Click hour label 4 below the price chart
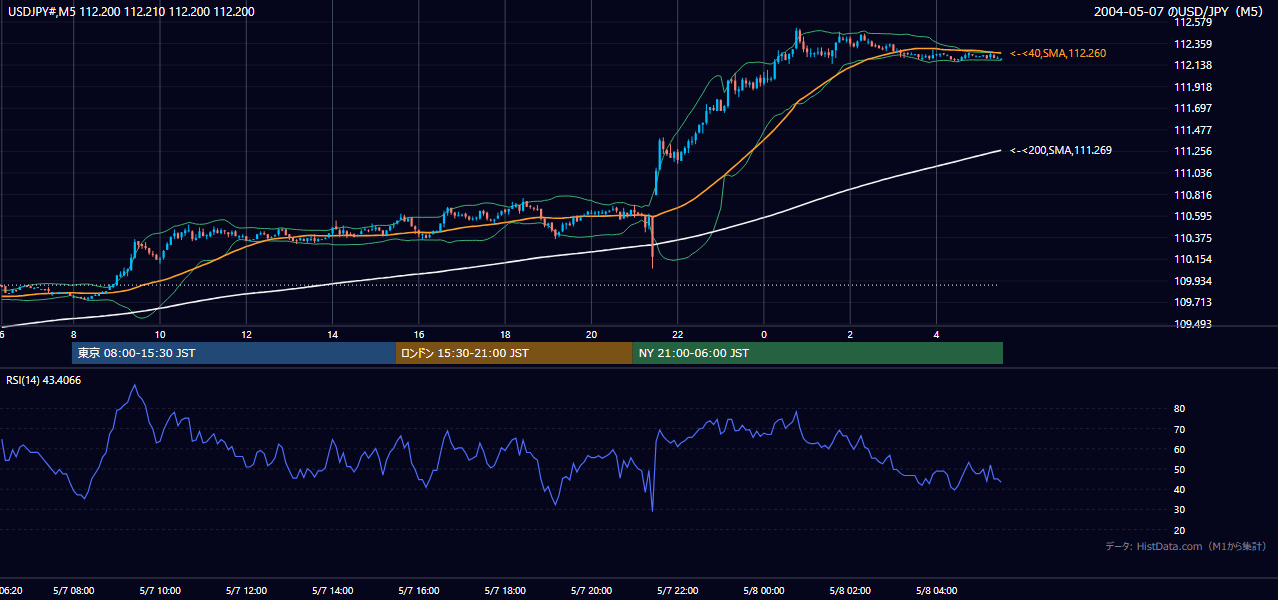Viewport: 1278px width, 600px height. (x=936, y=334)
